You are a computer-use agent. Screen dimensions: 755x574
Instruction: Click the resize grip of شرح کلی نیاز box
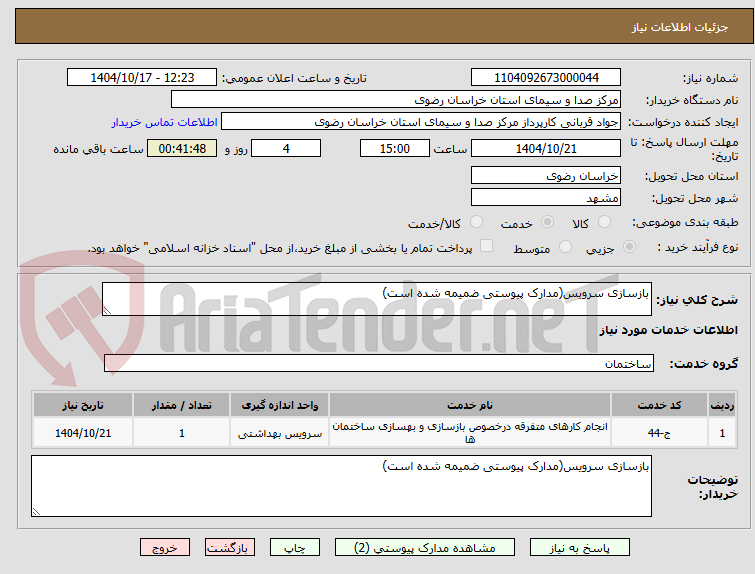pos(107,311)
